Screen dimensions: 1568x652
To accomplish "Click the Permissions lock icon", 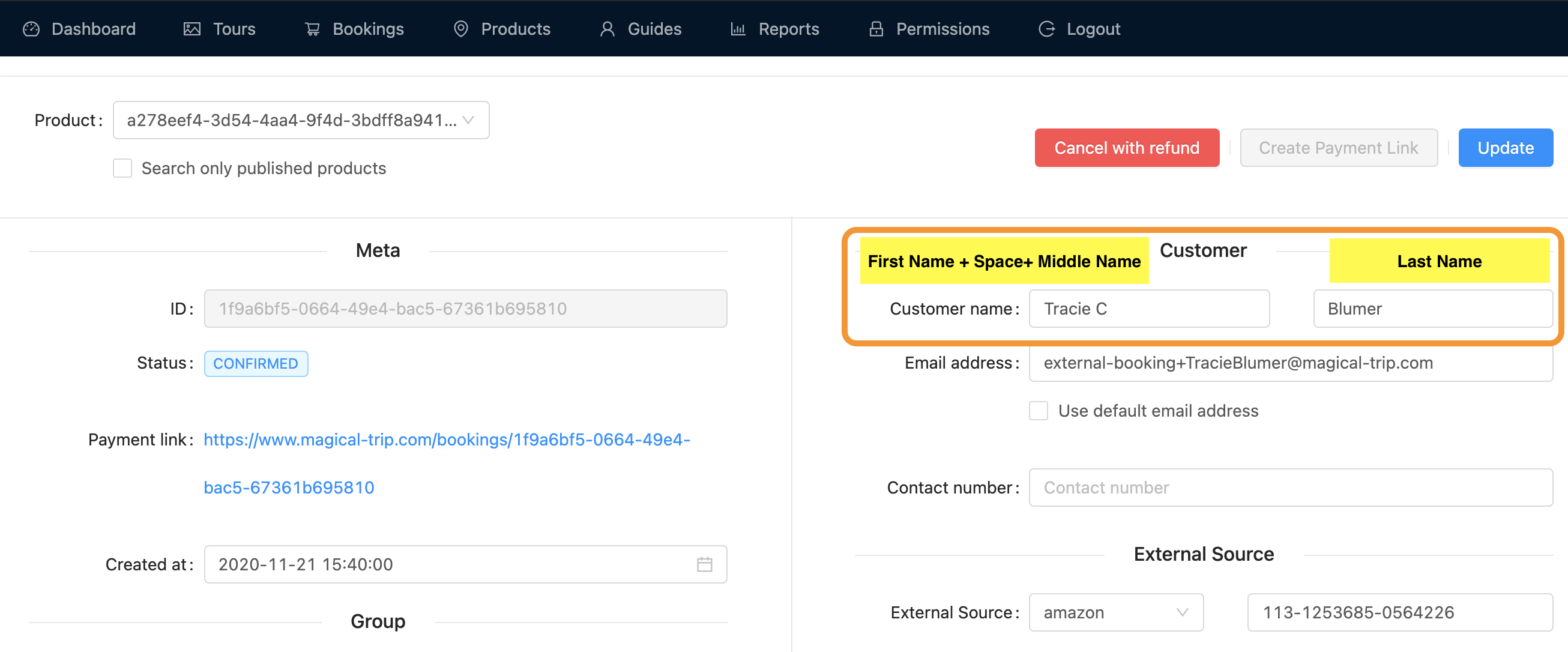I will click(876, 29).
